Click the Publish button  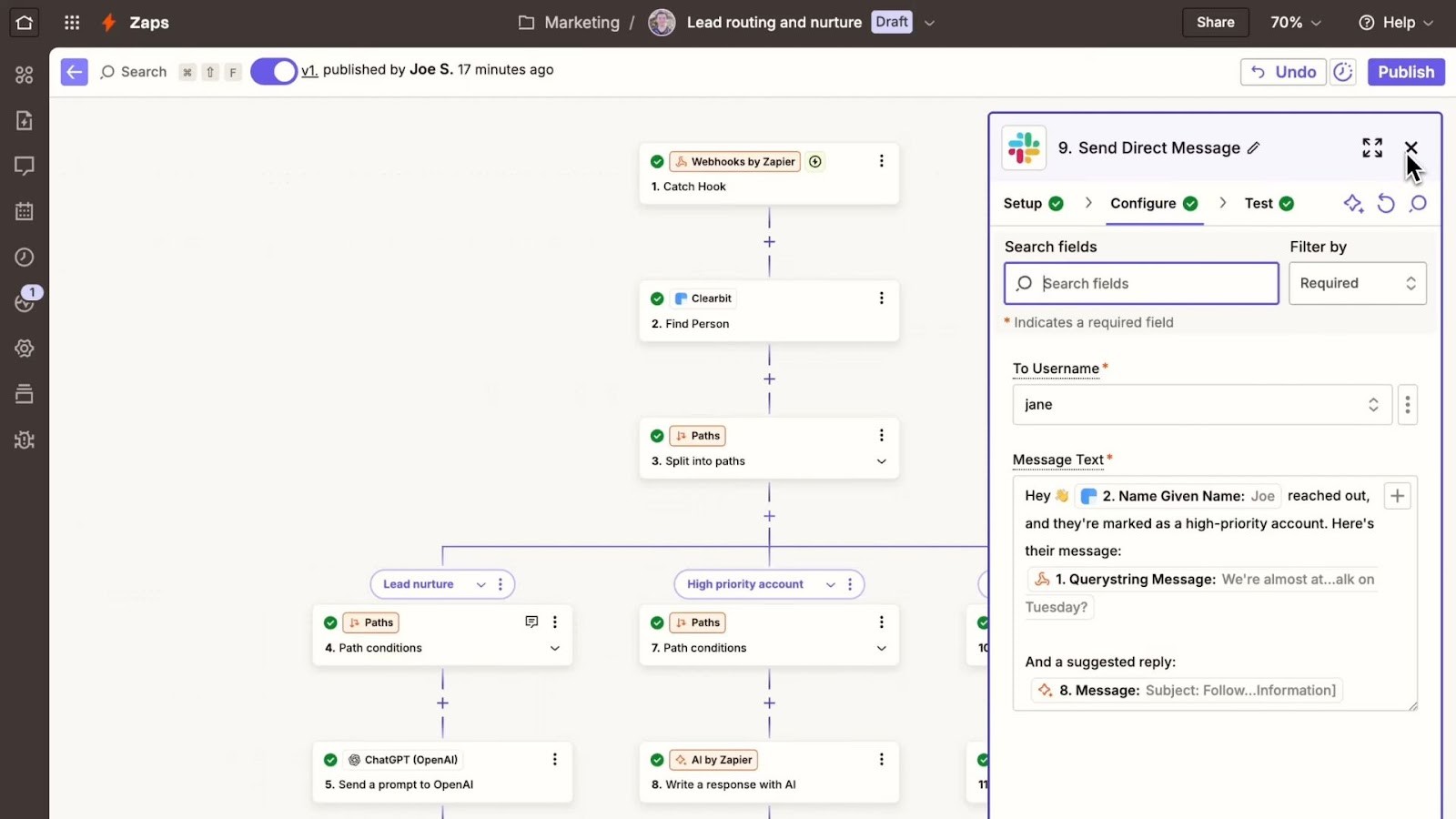pos(1405,71)
